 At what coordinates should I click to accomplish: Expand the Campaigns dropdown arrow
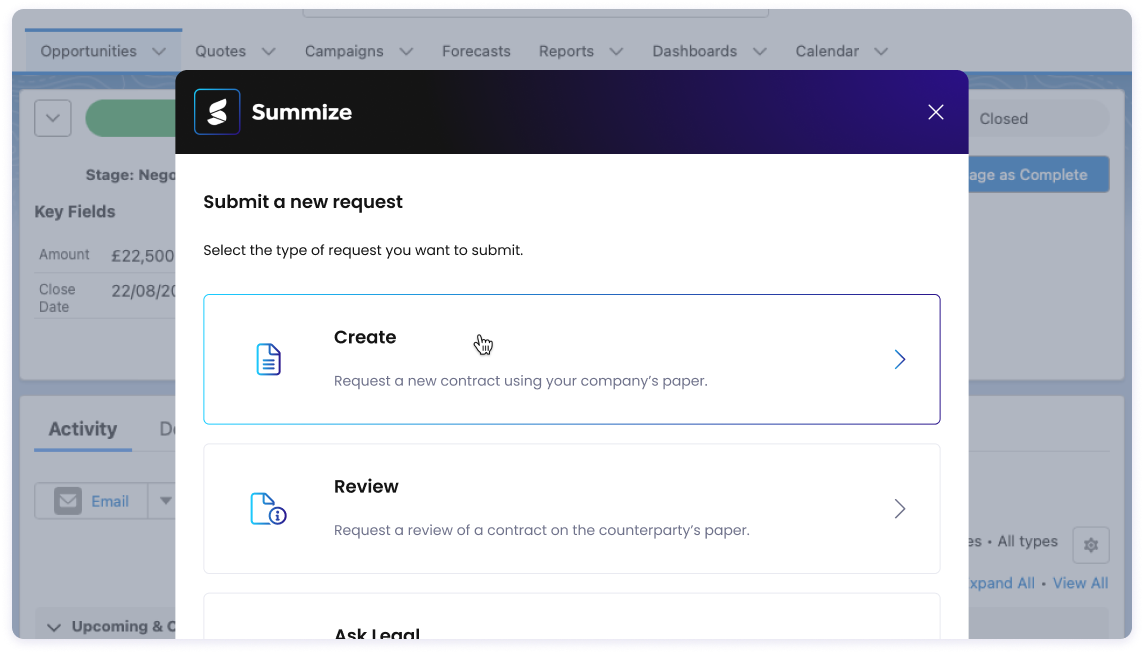click(406, 51)
